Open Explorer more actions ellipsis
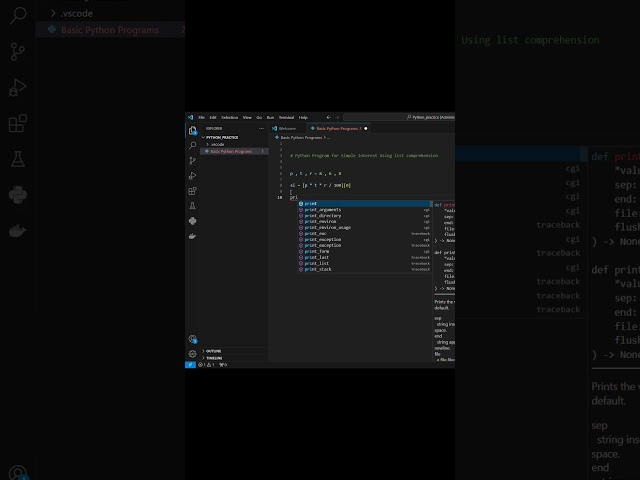640x480 pixels. click(261, 128)
